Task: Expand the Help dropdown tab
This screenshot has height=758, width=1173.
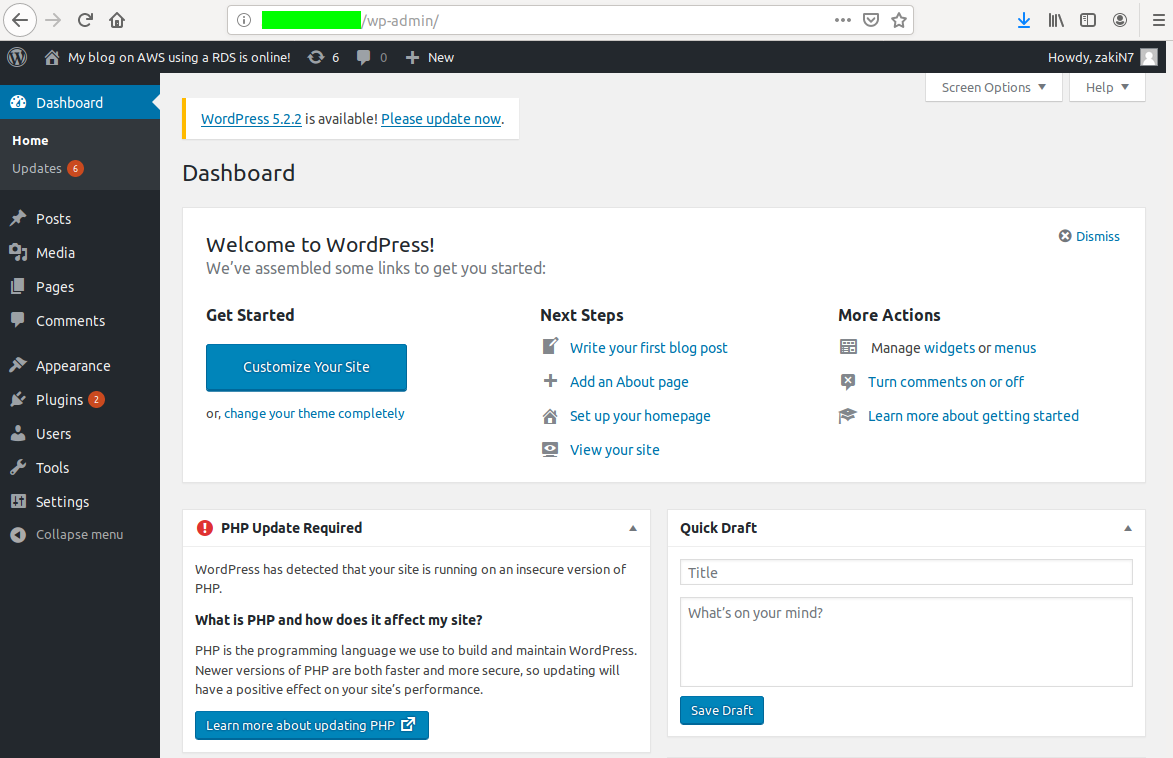Action: coord(1107,88)
